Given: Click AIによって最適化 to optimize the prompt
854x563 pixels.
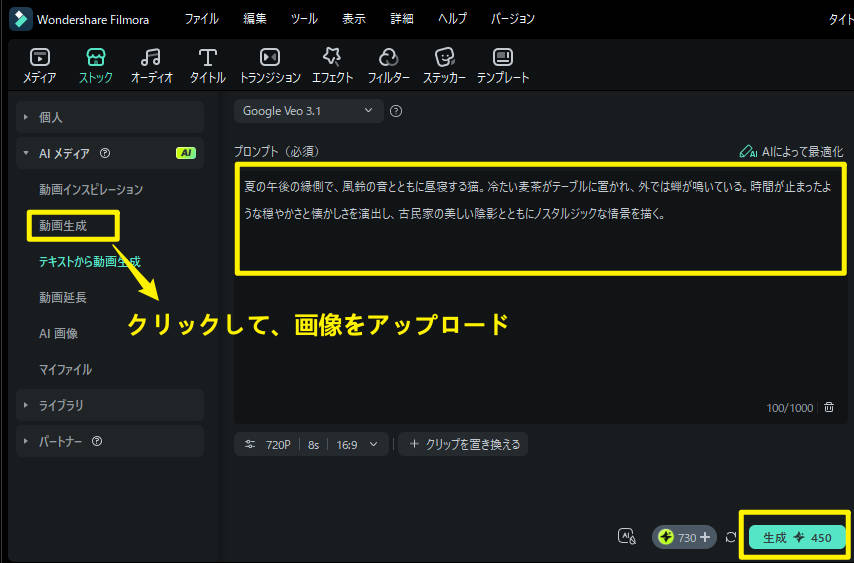Looking at the screenshot, I should click(x=791, y=152).
